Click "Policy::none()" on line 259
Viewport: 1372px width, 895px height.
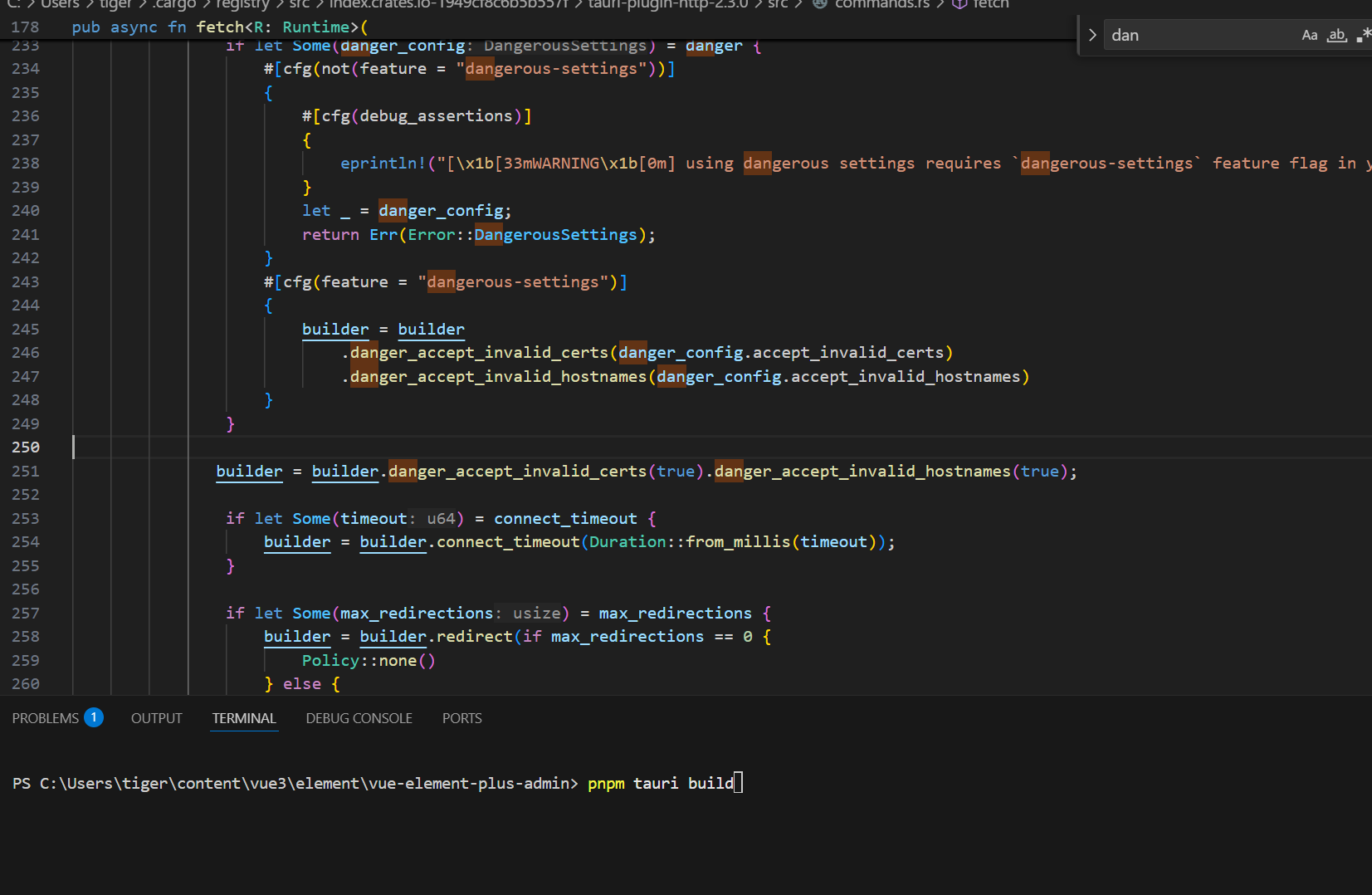369,661
